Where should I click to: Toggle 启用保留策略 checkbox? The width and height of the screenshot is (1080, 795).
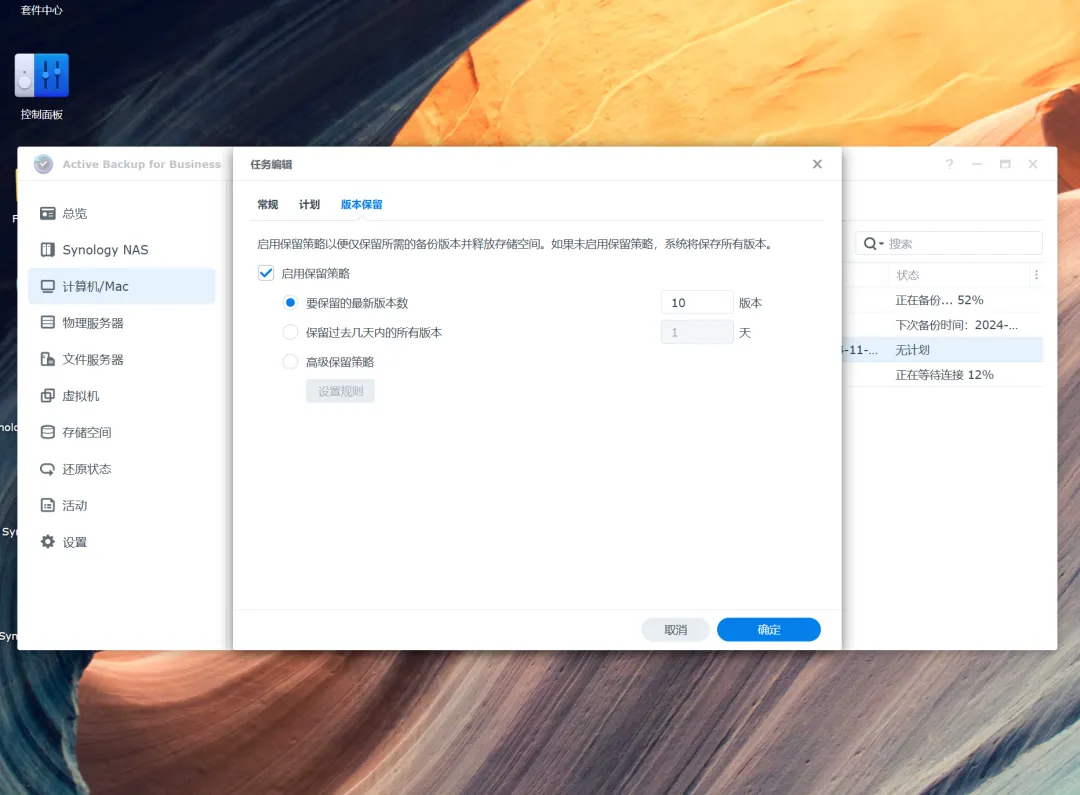tap(266, 273)
